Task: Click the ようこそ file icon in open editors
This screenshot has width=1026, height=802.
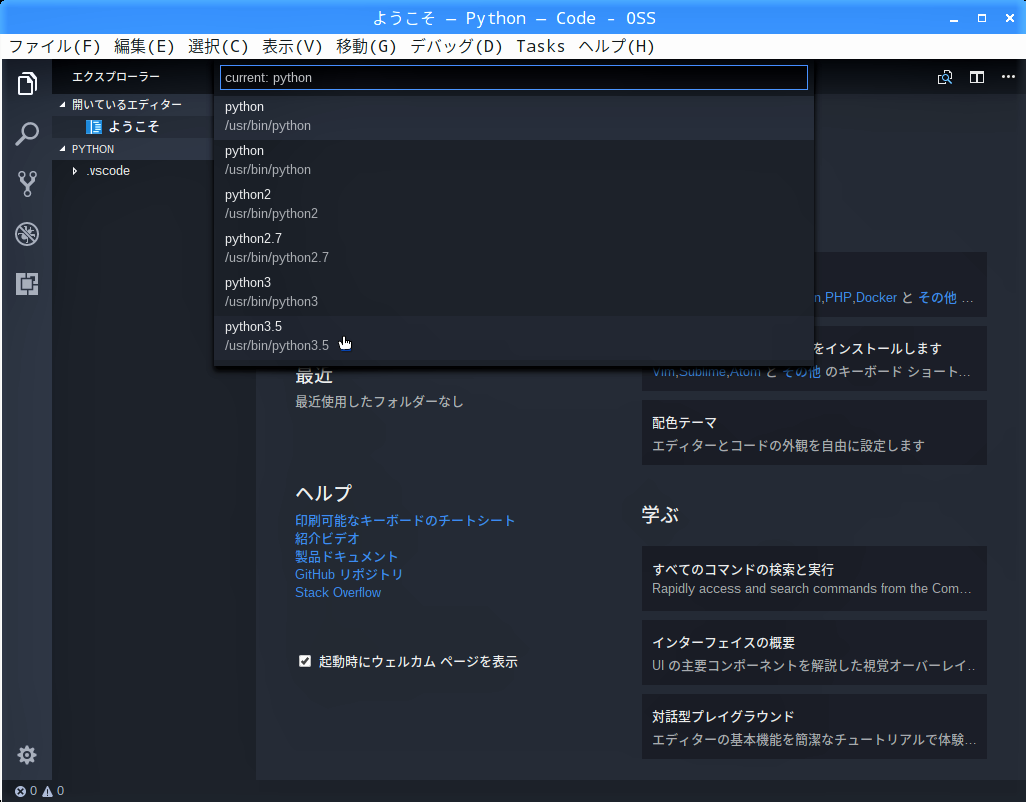Action: coord(94,127)
